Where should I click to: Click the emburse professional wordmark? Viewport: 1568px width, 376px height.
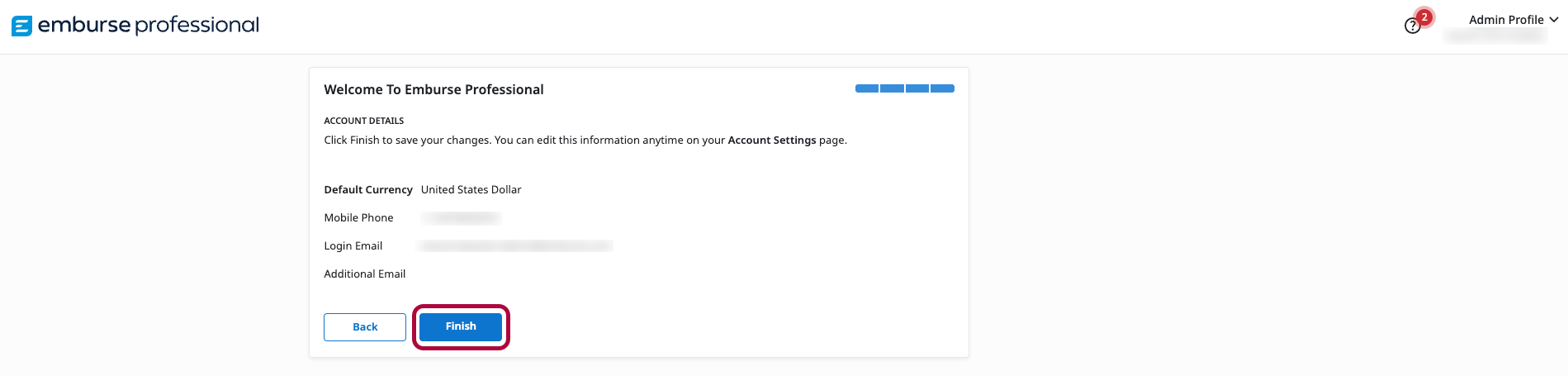click(x=149, y=25)
